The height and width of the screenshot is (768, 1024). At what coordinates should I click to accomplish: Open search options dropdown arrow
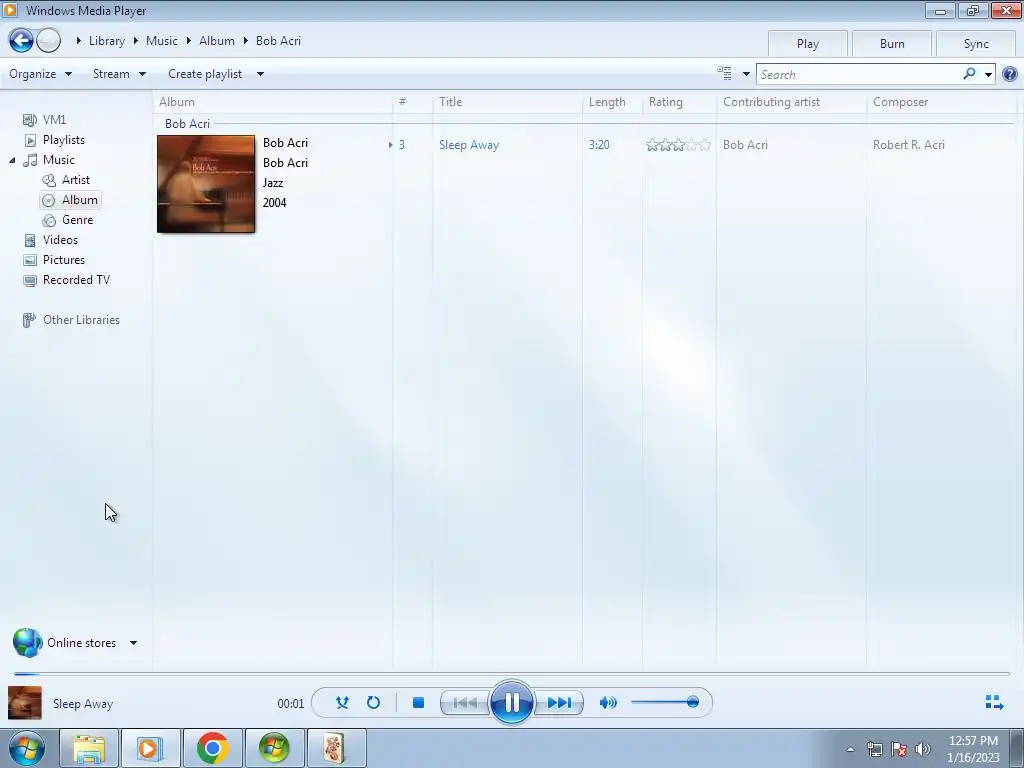[x=989, y=74]
